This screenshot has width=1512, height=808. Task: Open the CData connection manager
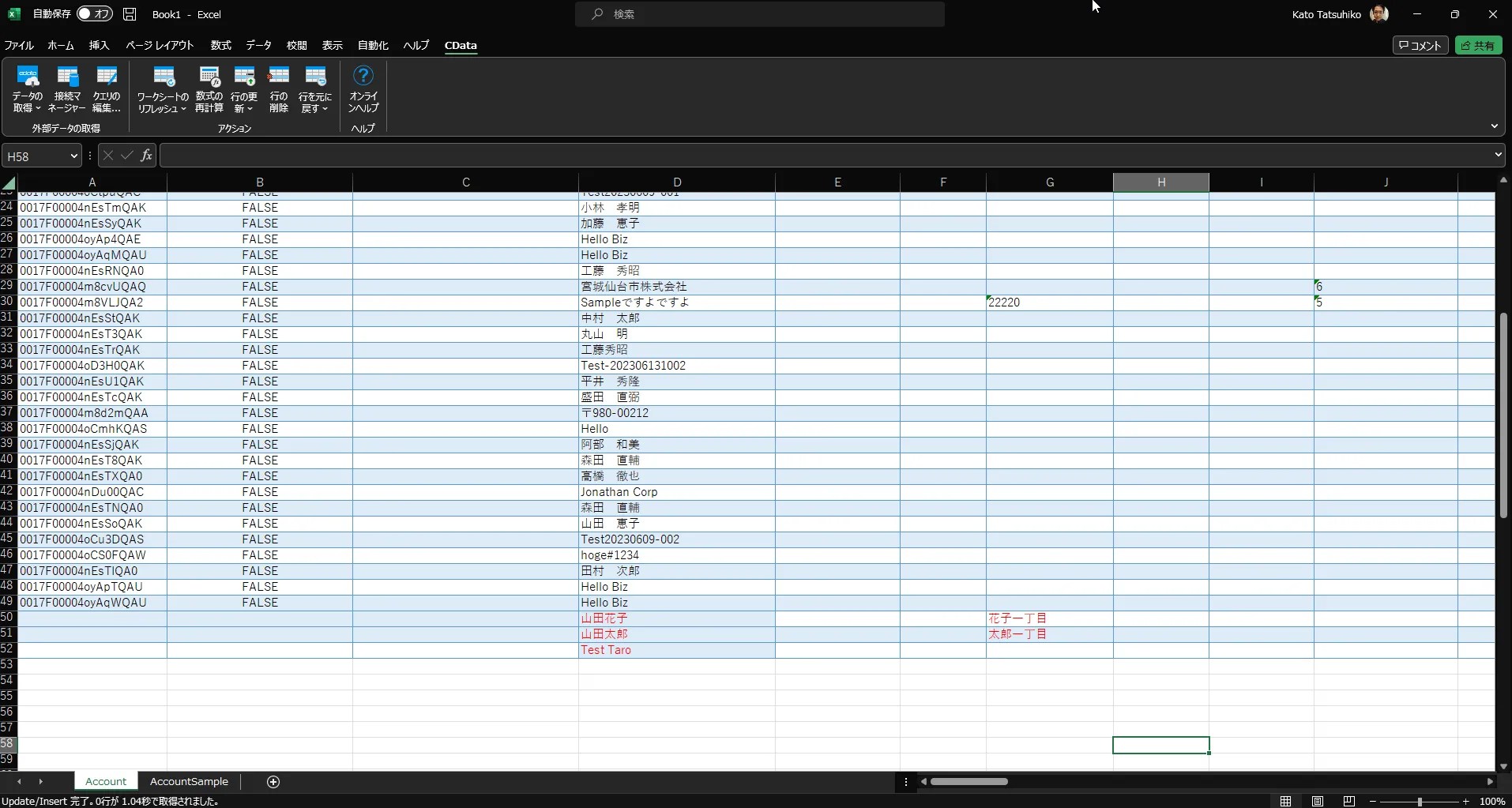[x=68, y=87]
